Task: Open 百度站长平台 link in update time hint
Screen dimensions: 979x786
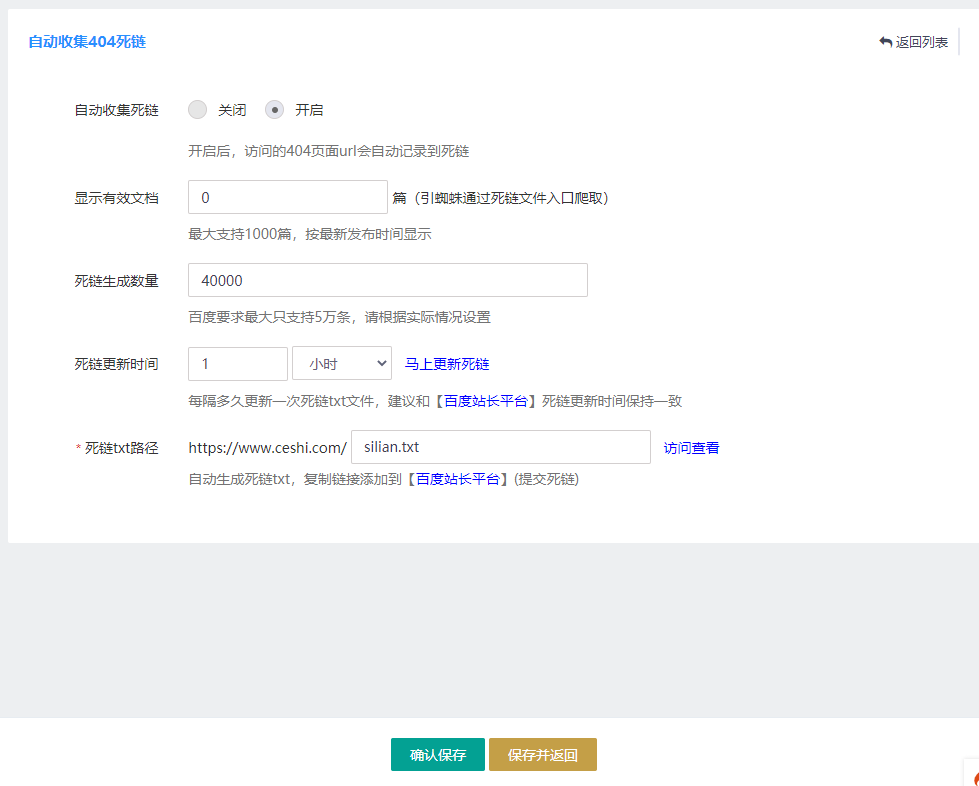Action: [486, 401]
